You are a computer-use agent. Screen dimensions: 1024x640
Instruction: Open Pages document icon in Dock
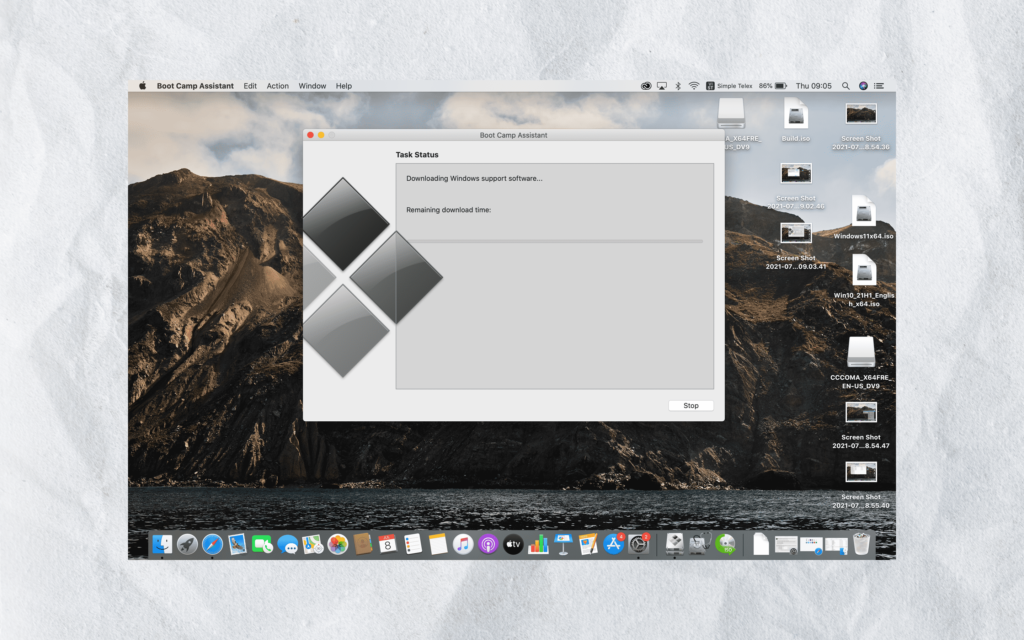(588, 544)
